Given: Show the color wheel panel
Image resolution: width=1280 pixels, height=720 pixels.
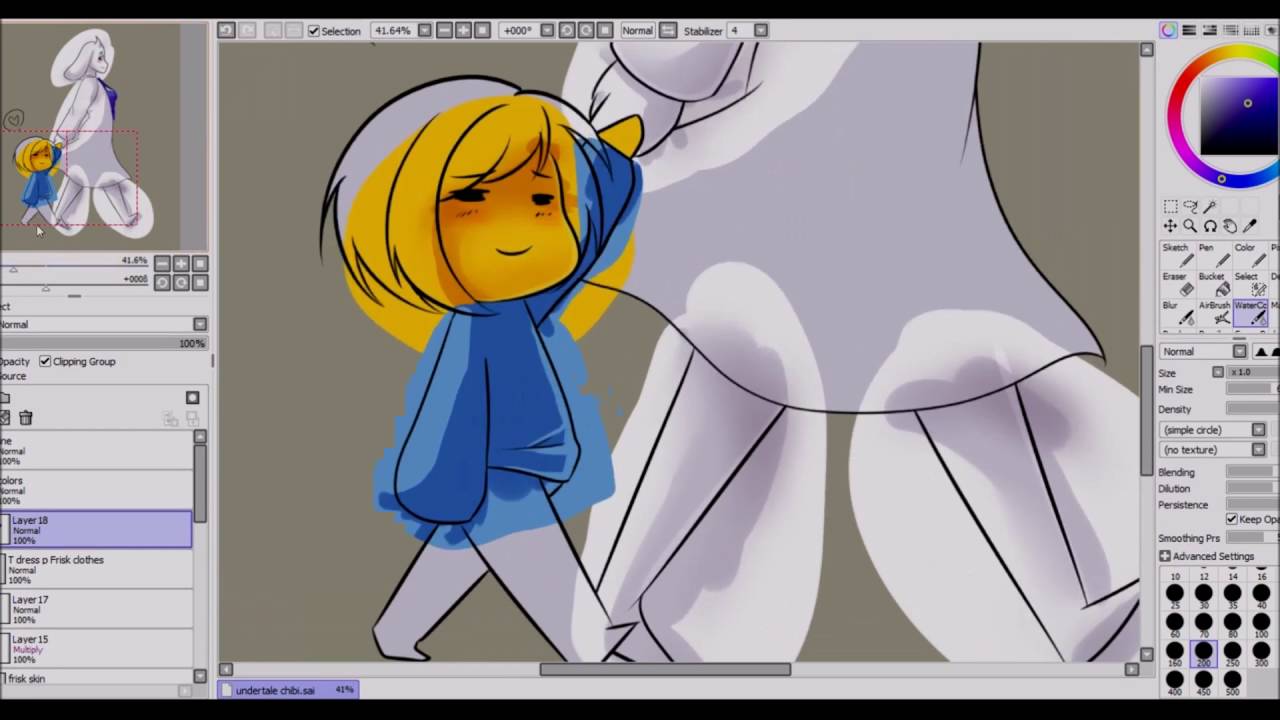Looking at the screenshot, I should coord(1168,31).
